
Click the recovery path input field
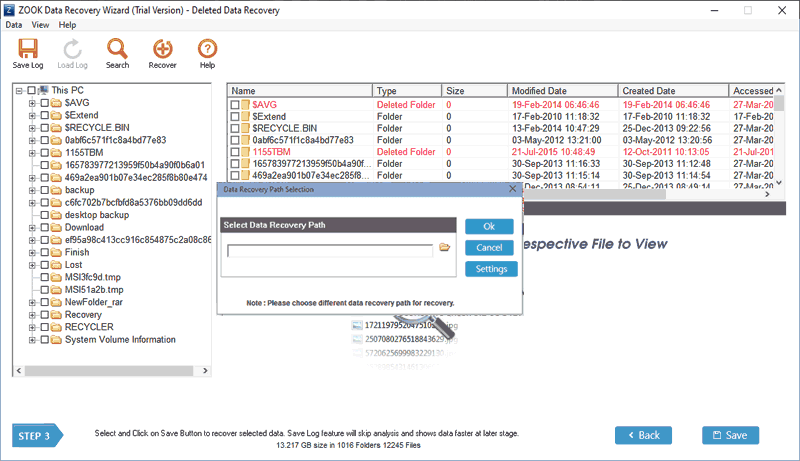pos(330,251)
